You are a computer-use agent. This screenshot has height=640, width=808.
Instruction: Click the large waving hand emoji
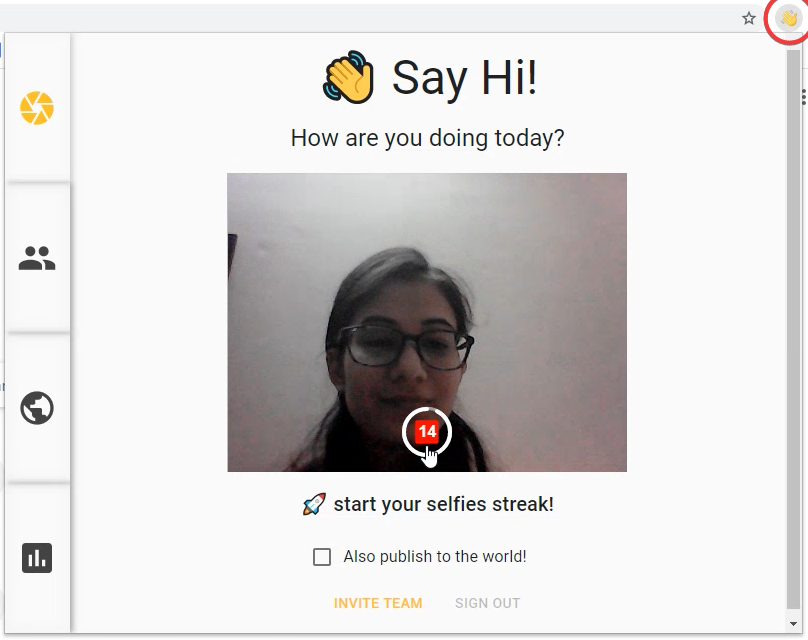click(x=349, y=77)
